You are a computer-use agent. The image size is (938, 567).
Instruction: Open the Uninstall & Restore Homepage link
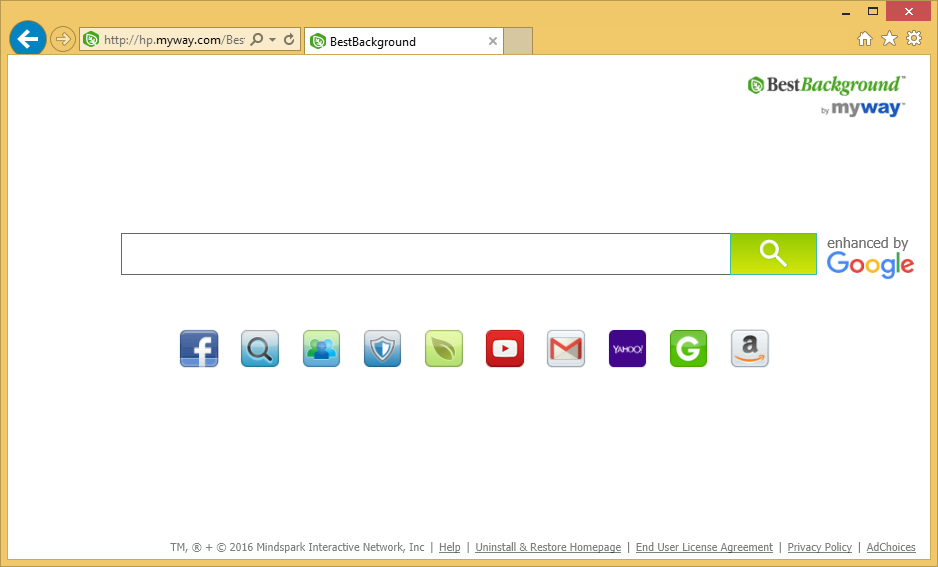pos(548,547)
